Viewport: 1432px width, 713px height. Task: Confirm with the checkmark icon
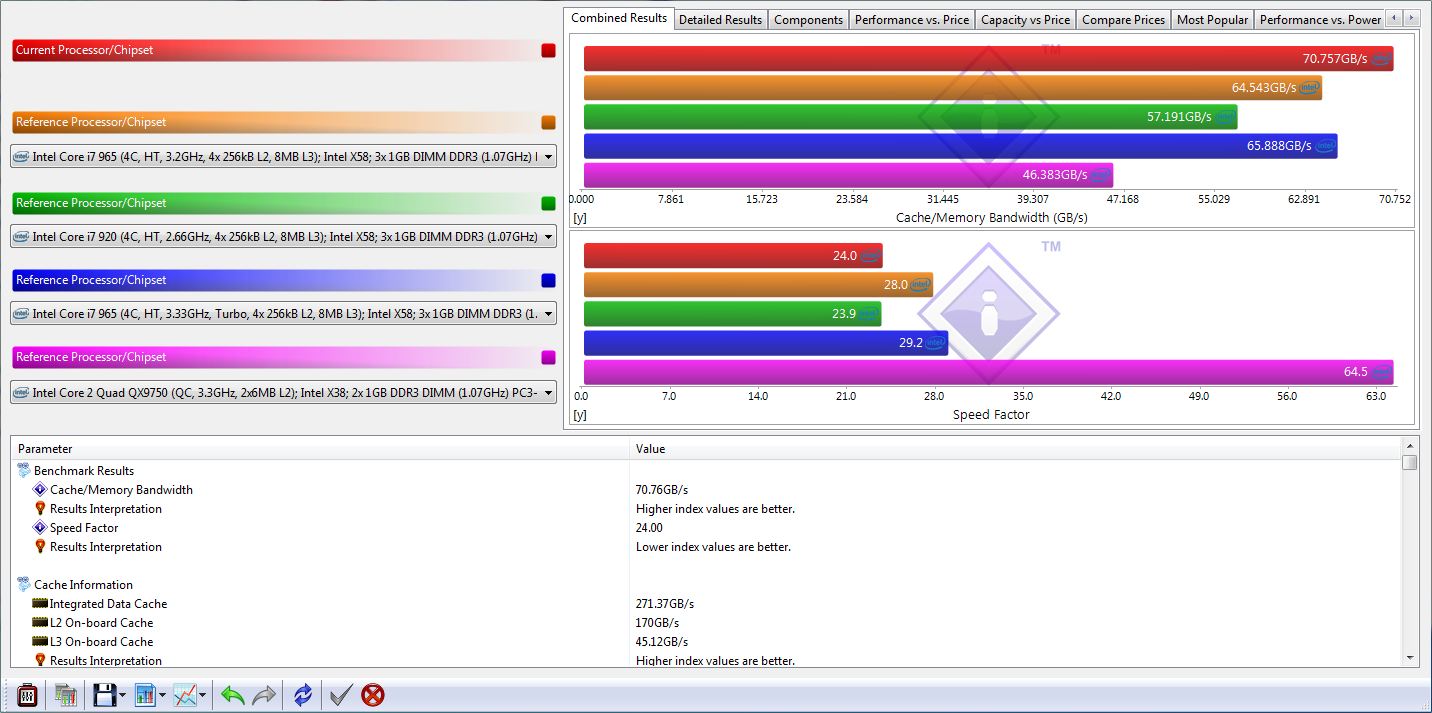[x=341, y=695]
